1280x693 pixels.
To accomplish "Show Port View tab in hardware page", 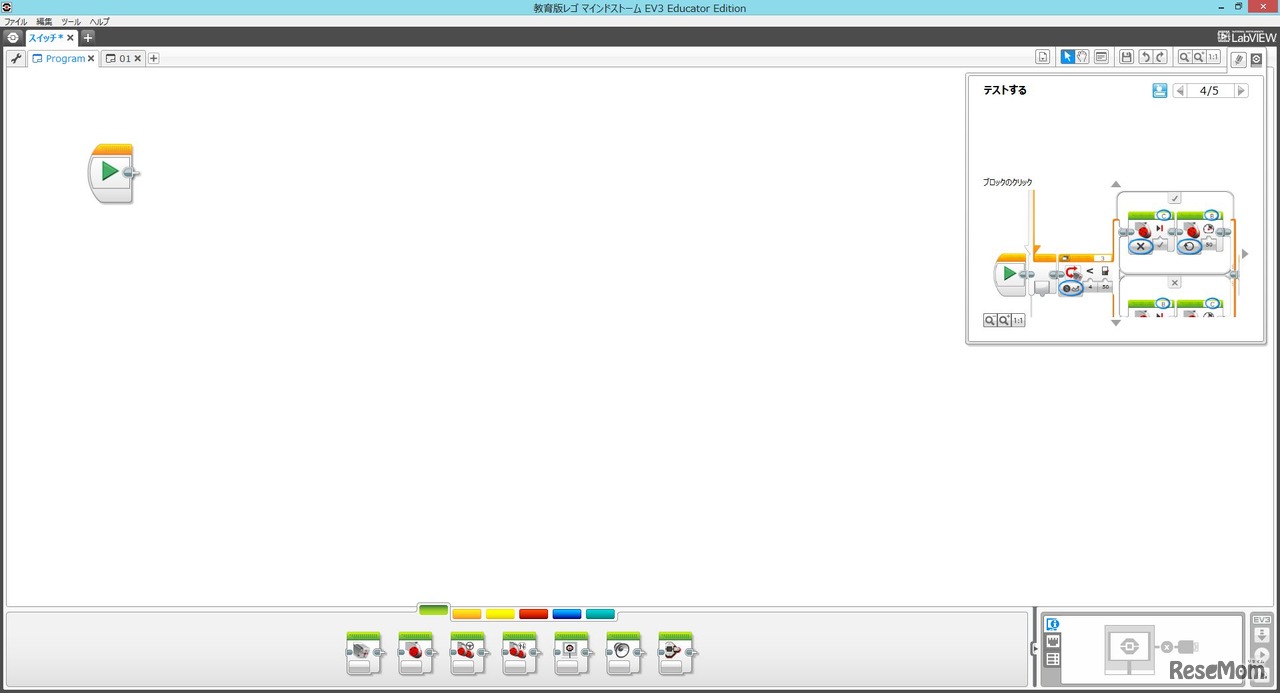I will click(x=1052, y=641).
